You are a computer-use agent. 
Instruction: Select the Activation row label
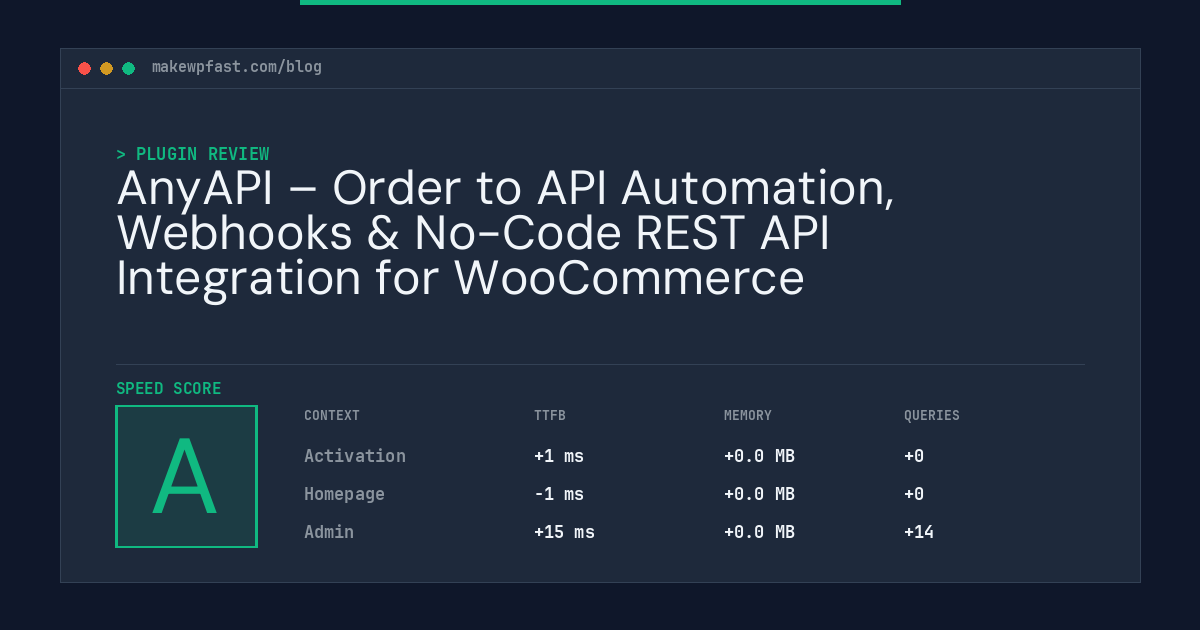pyautogui.click(x=355, y=456)
